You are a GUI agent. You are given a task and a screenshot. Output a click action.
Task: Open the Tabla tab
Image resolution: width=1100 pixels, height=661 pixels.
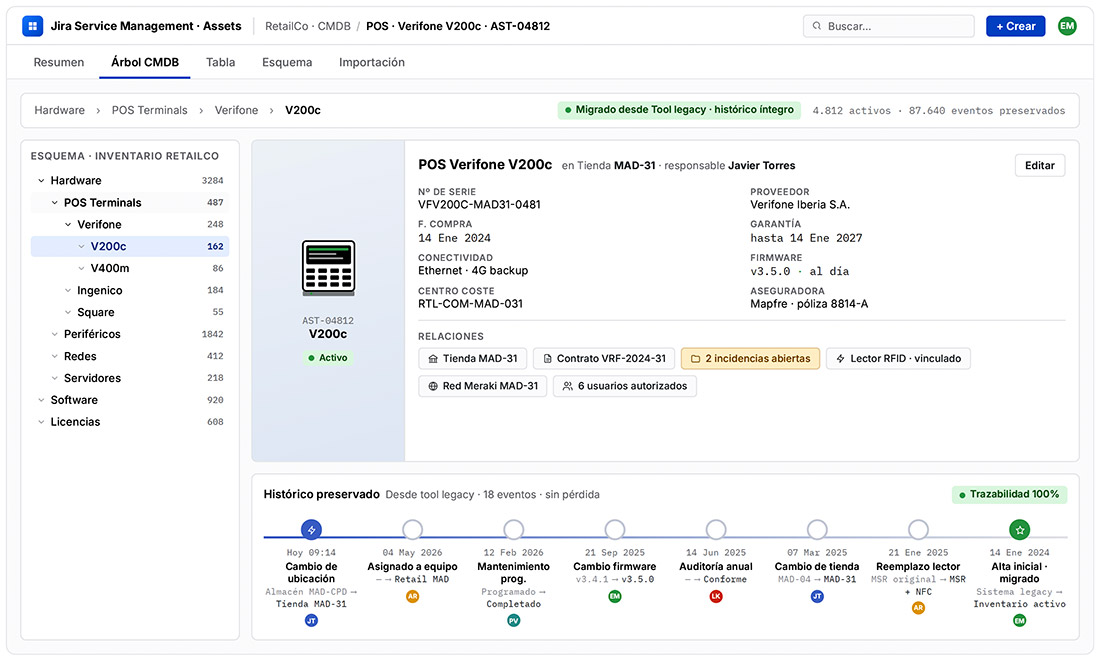[220, 62]
